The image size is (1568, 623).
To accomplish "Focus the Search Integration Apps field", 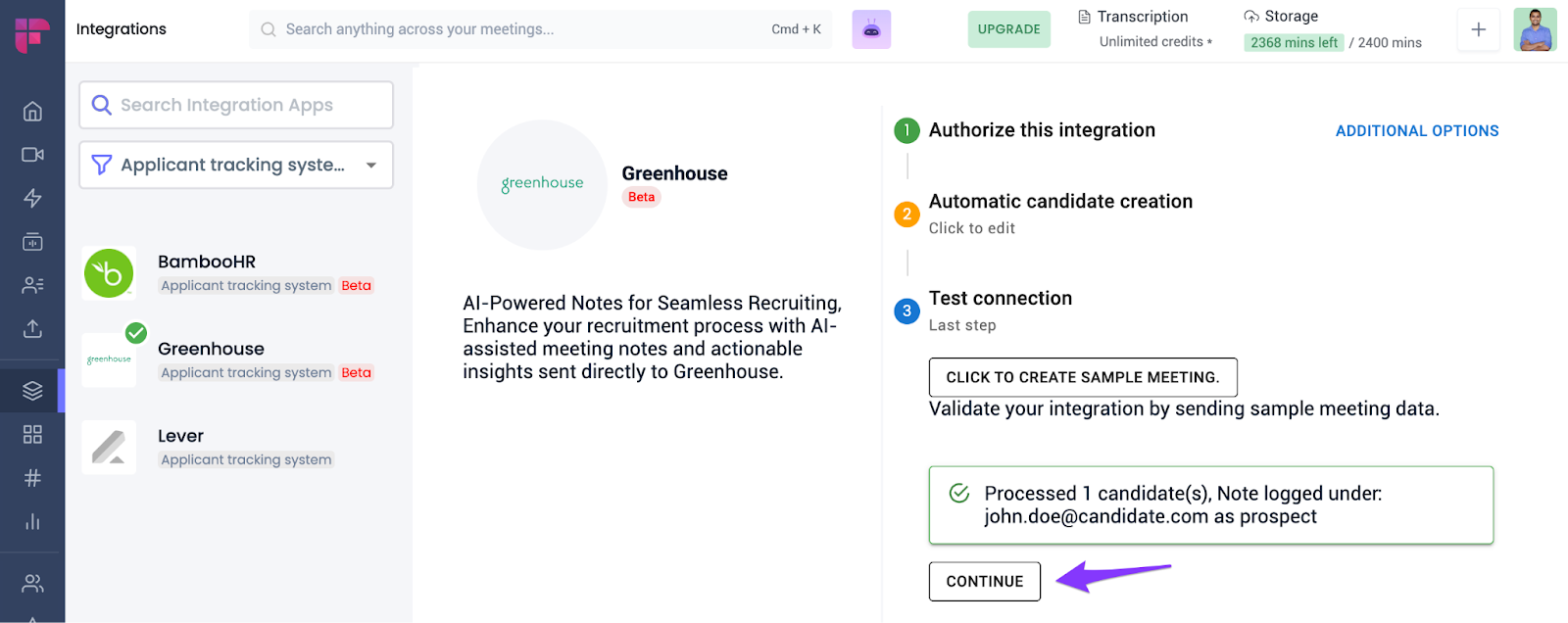I will [235, 105].
